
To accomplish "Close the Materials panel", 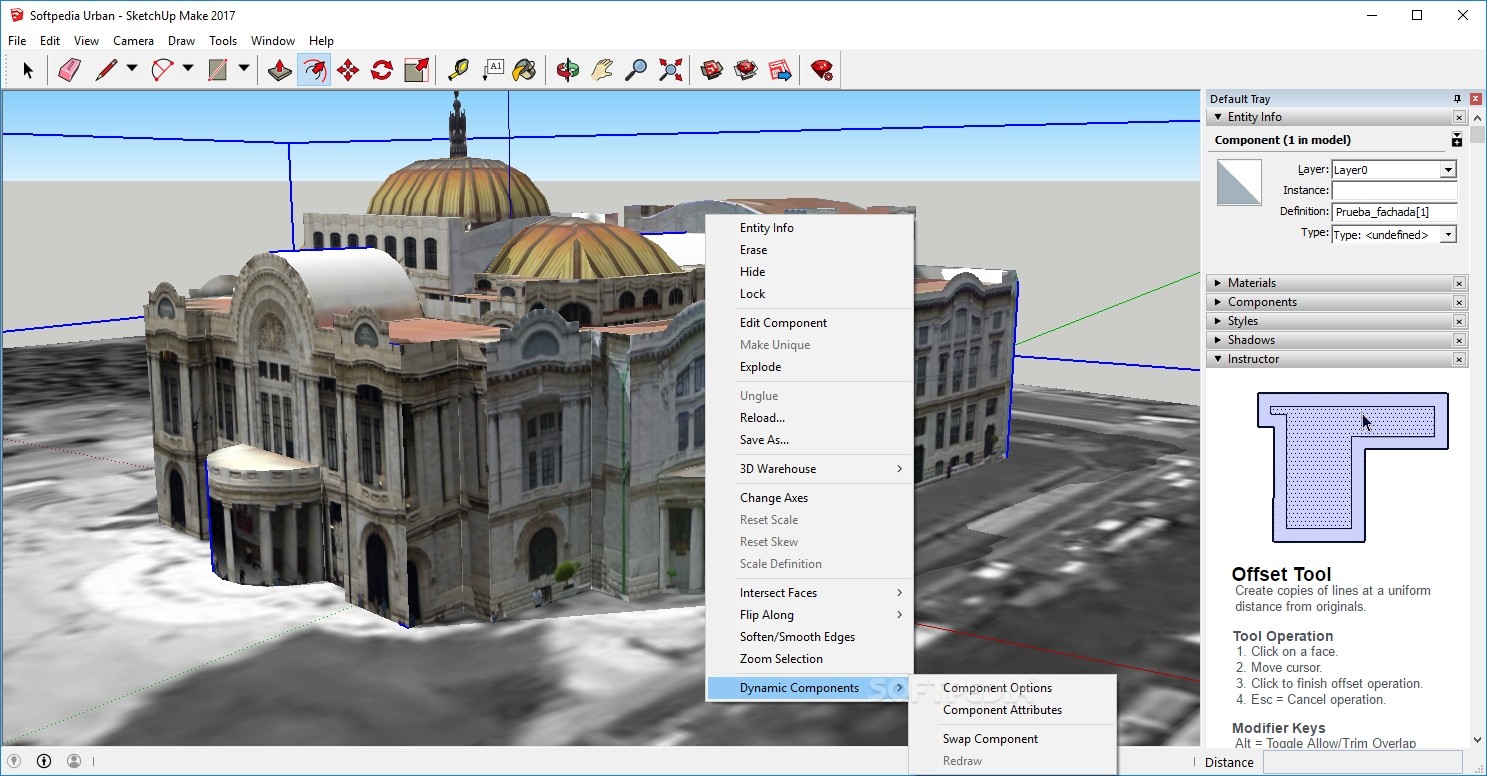I will point(1459,283).
